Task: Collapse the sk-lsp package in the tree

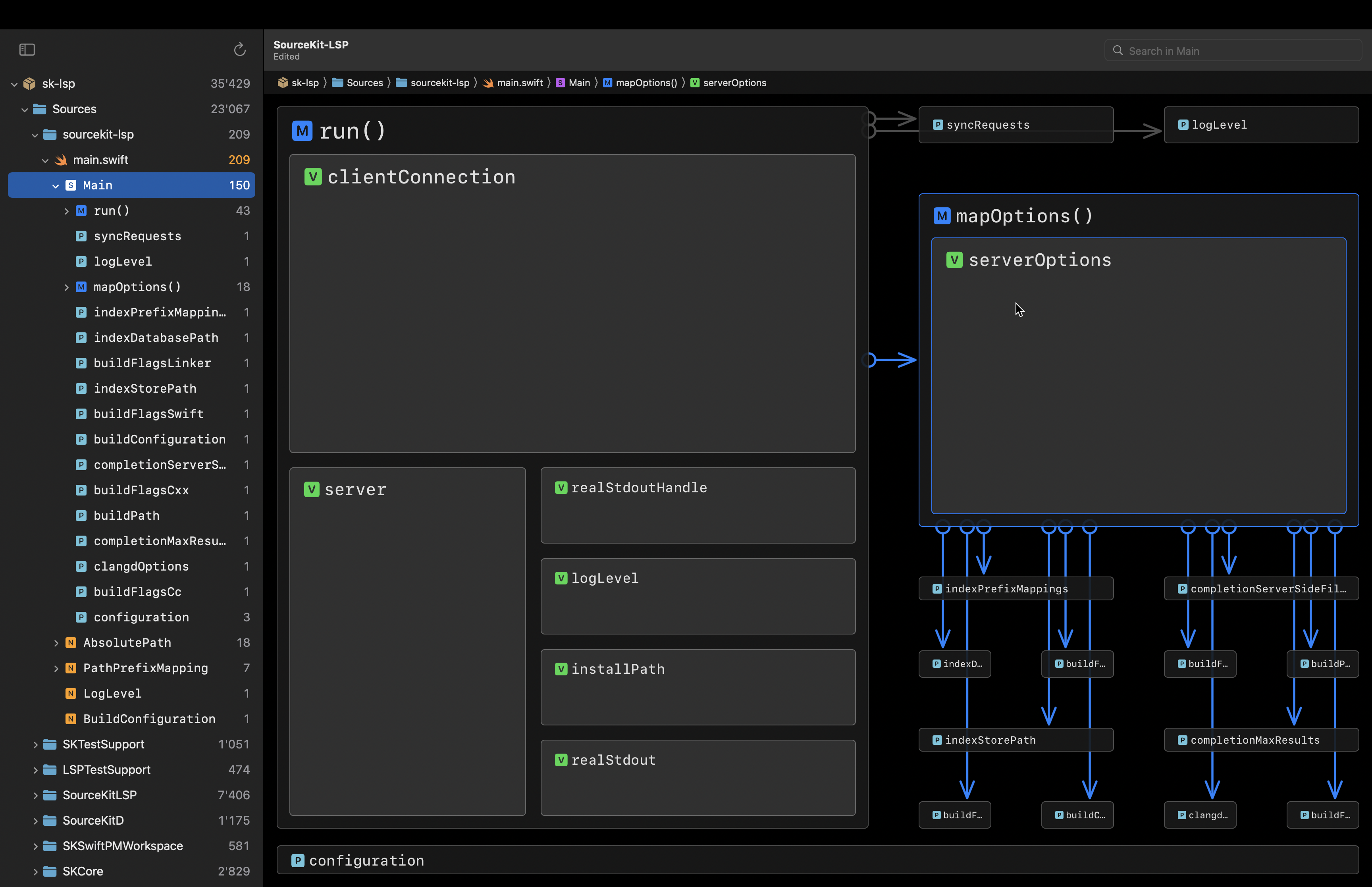Action: pos(14,84)
